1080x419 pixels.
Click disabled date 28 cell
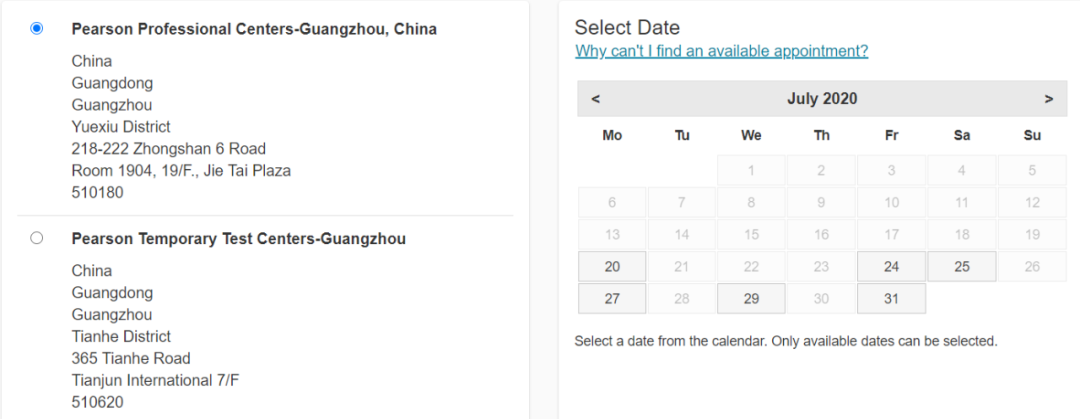[x=682, y=299]
